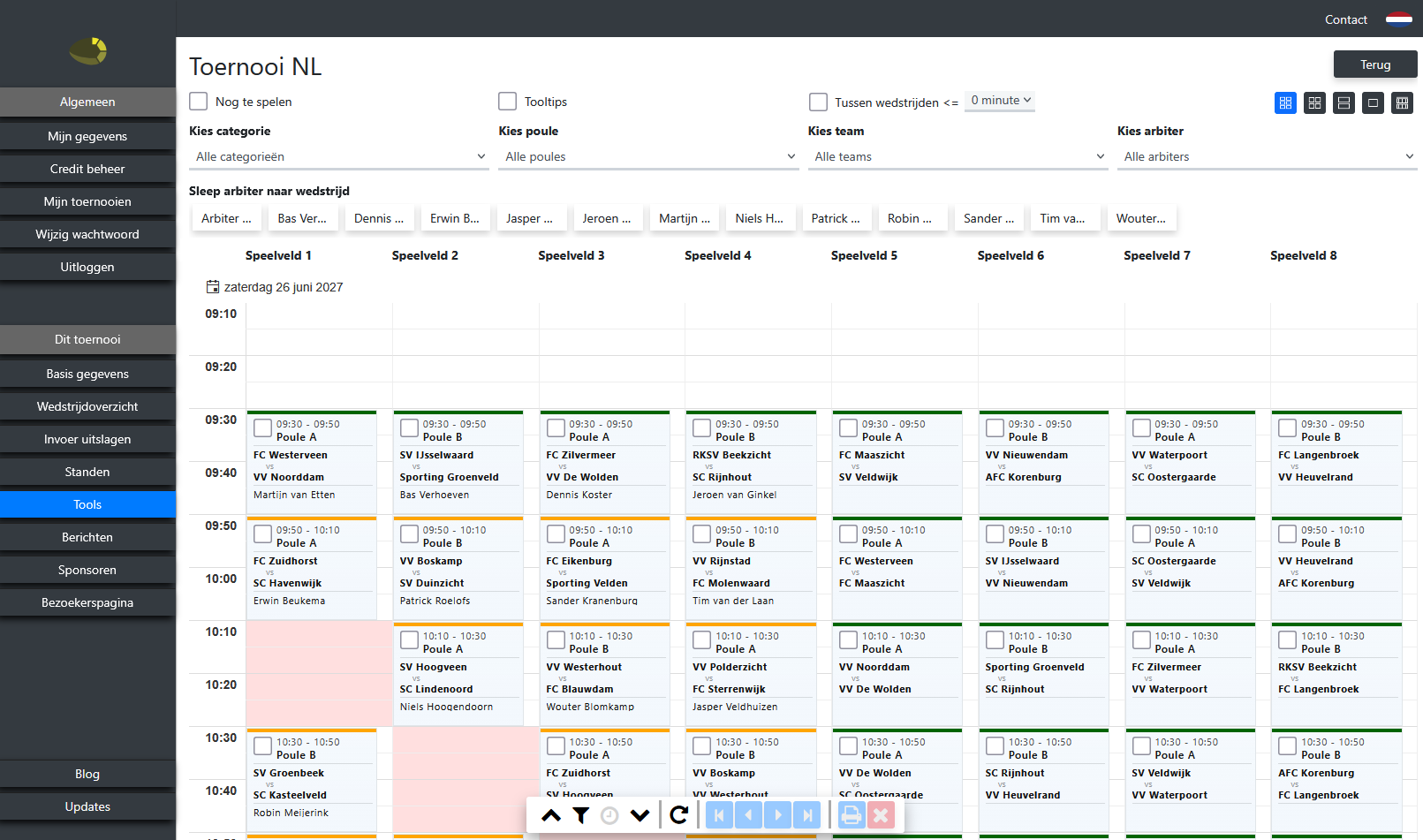Click the circular refresh arrow icon

[678, 815]
